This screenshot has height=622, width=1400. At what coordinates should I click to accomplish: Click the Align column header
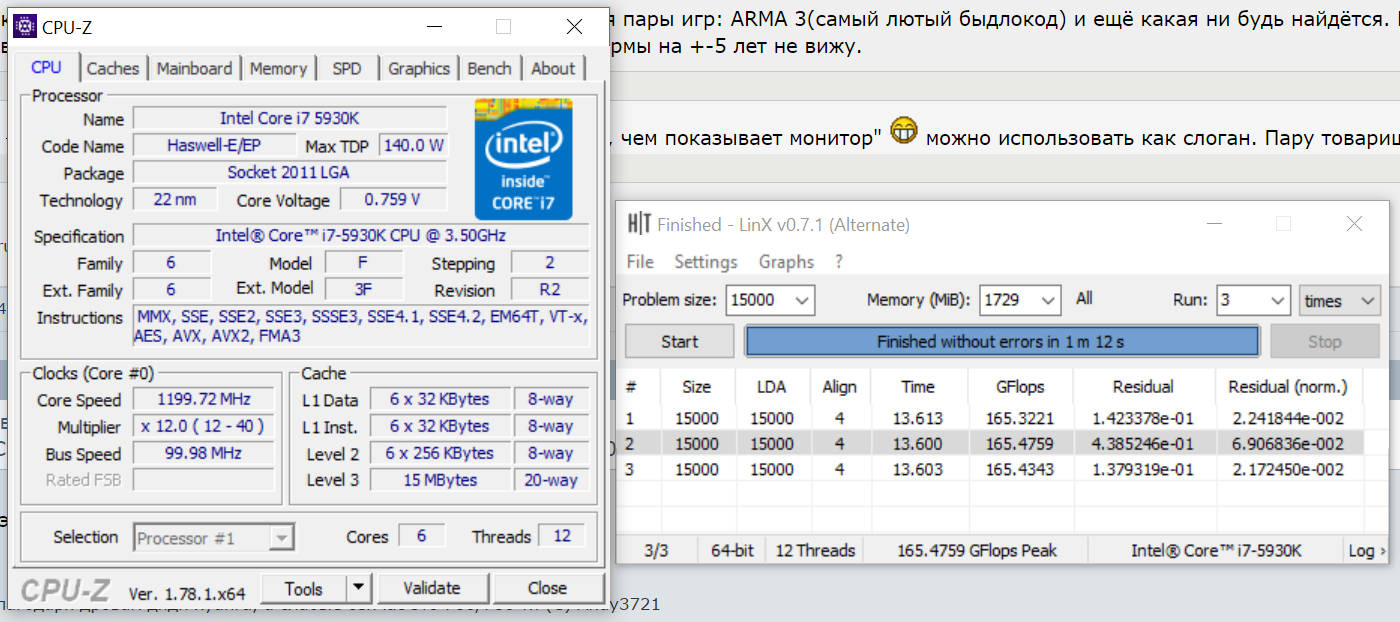click(839, 386)
